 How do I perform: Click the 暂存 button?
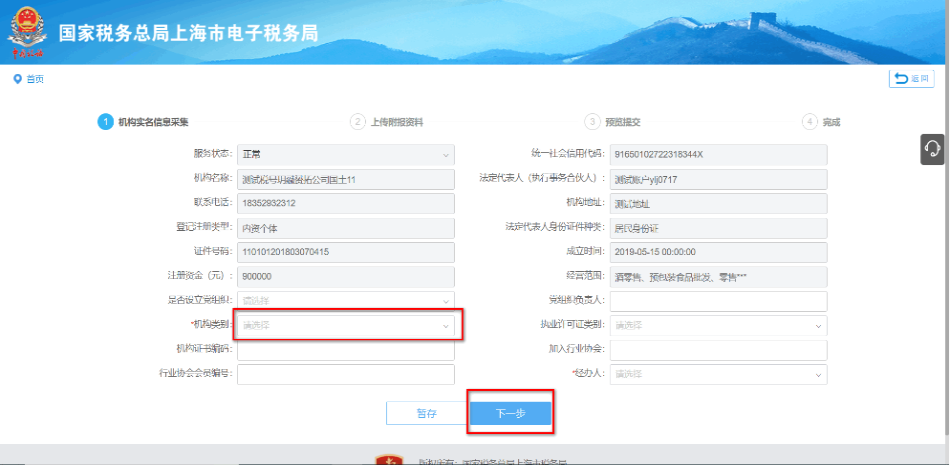(426, 413)
